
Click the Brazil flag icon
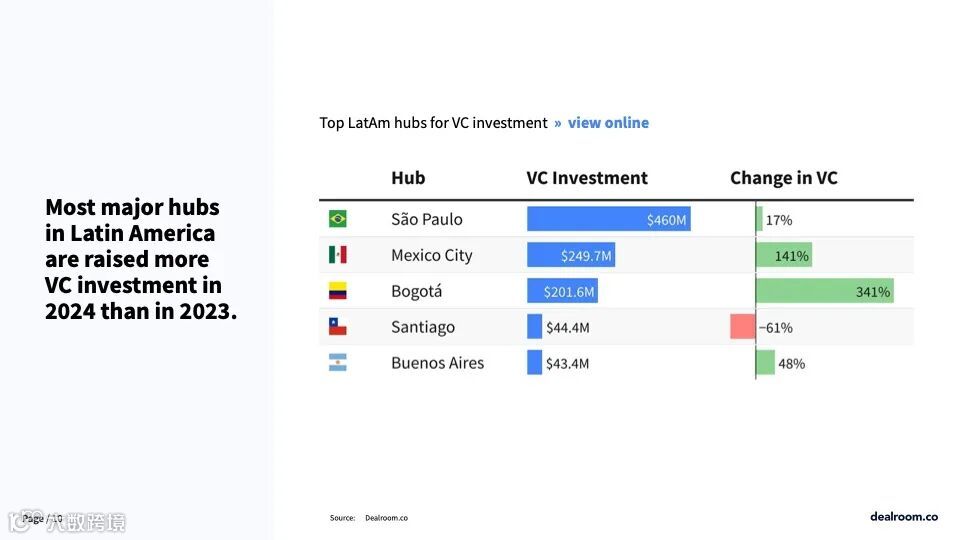click(337, 219)
